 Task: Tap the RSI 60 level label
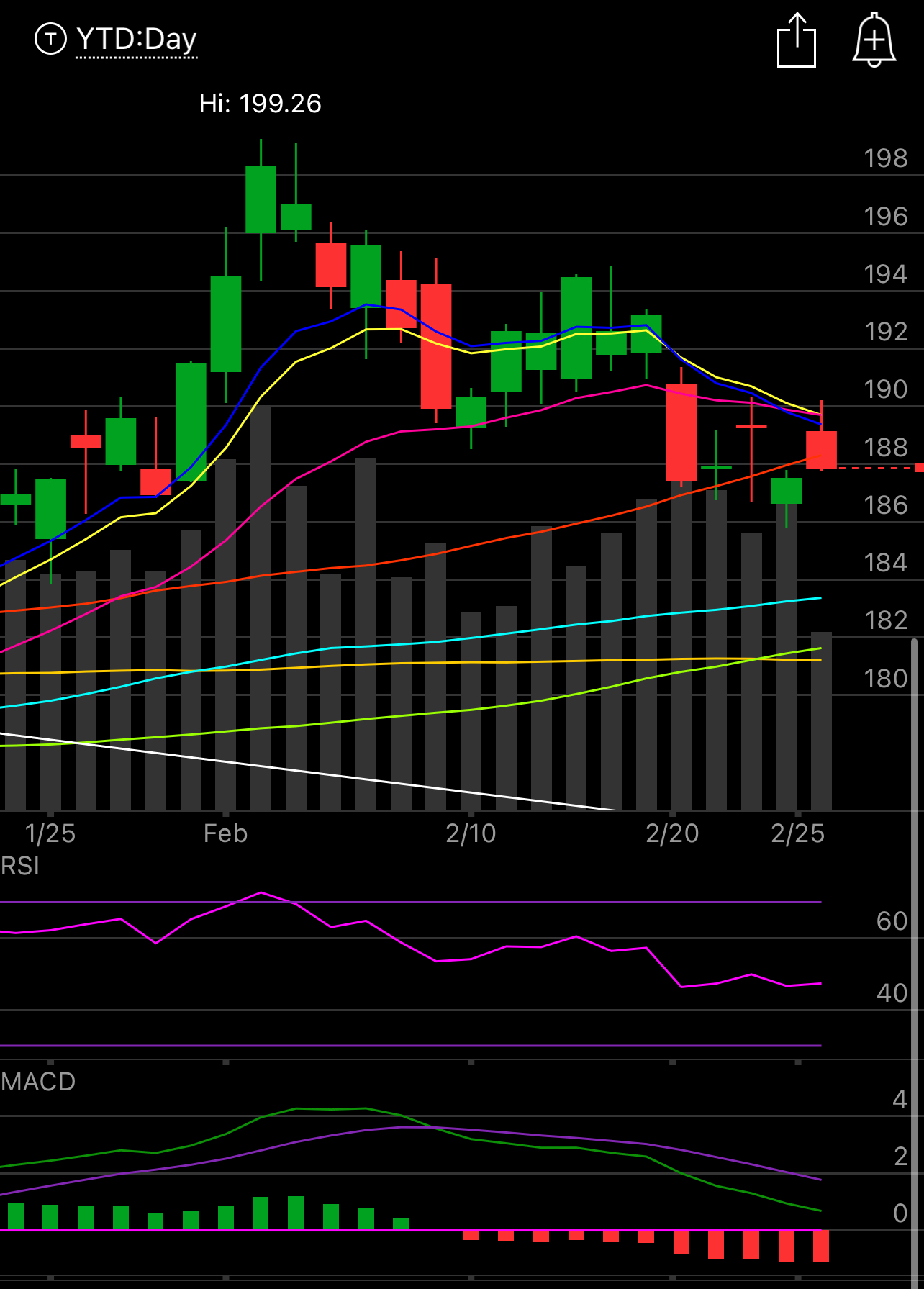892,921
